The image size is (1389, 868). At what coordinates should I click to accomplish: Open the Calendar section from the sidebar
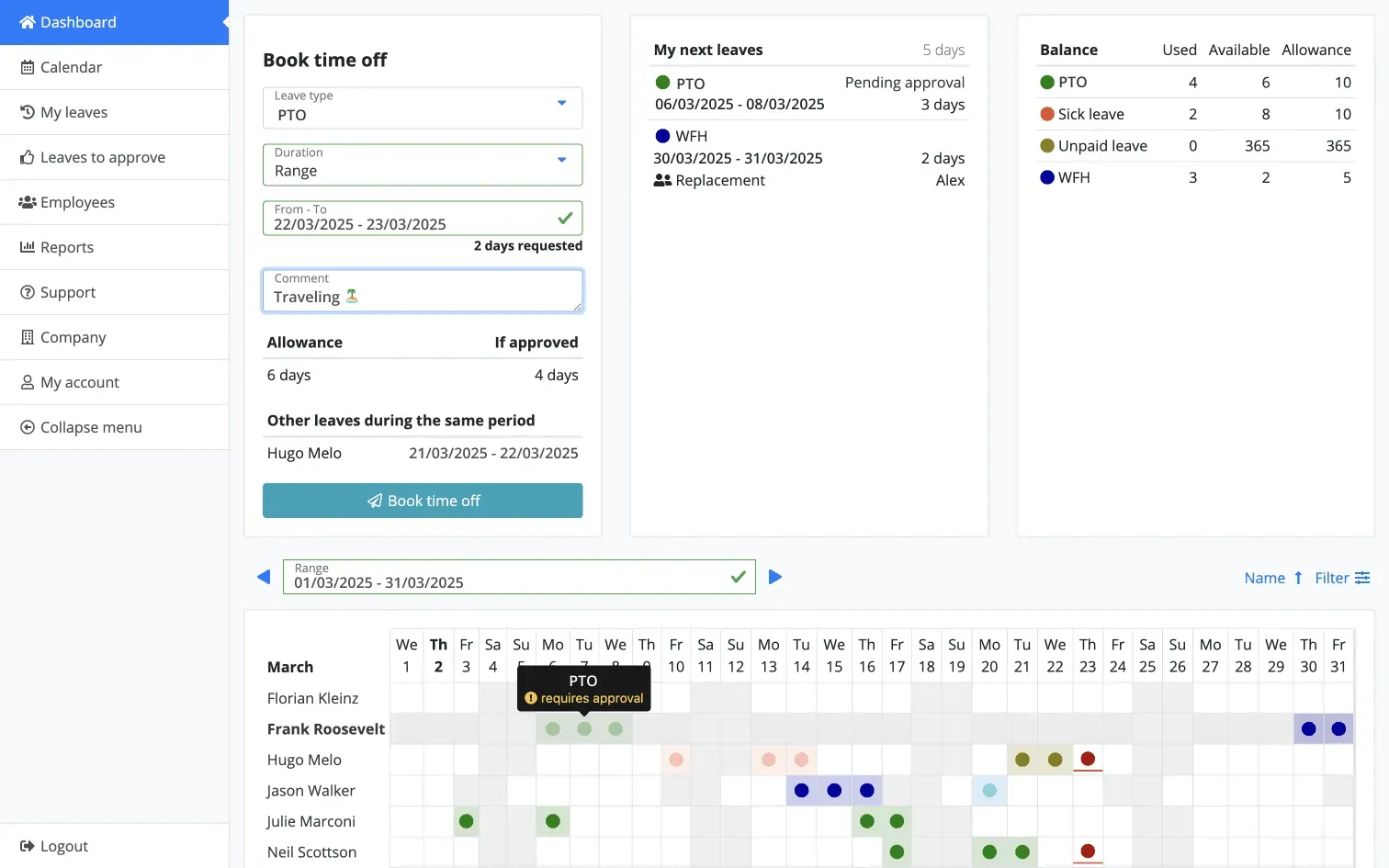point(71,67)
